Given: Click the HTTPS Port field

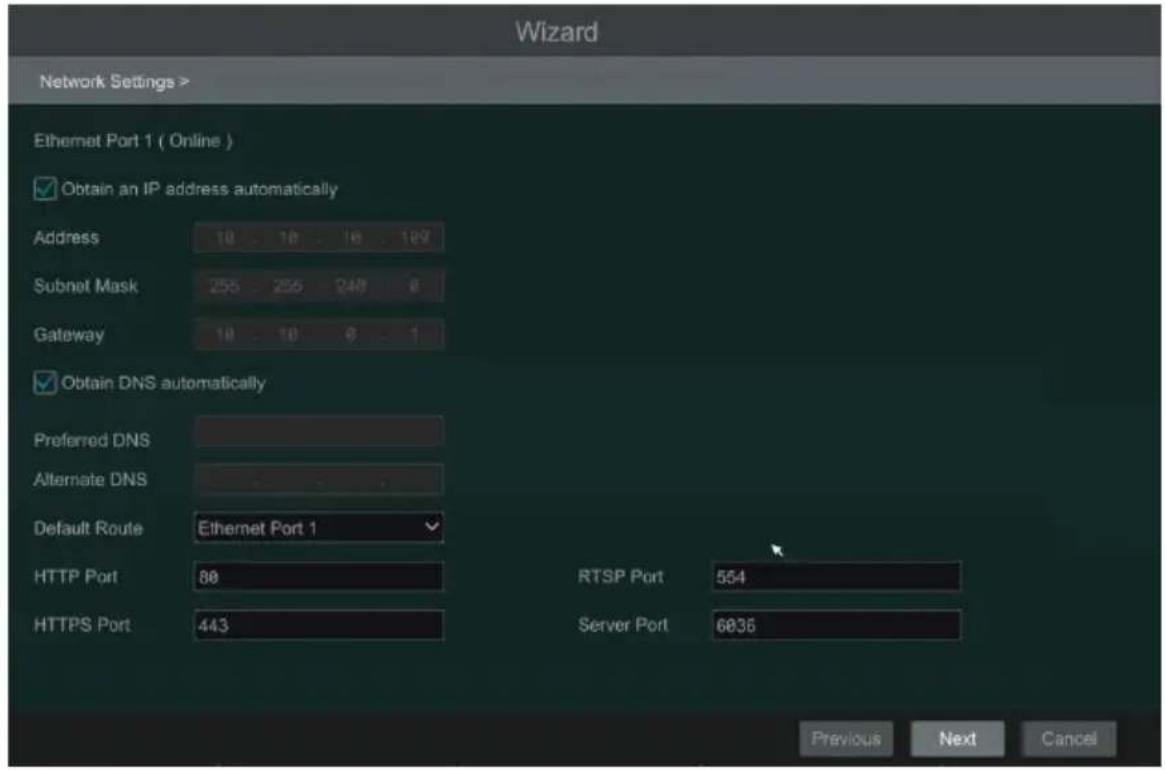Looking at the screenshot, I should (x=319, y=625).
